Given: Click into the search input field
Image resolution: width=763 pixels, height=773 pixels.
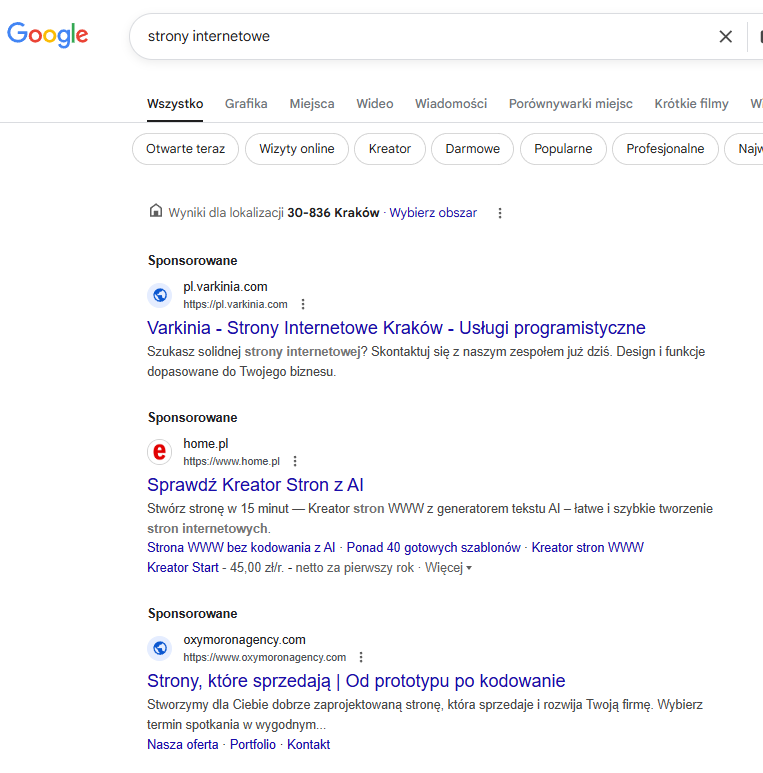Looking at the screenshot, I should 424,36.
